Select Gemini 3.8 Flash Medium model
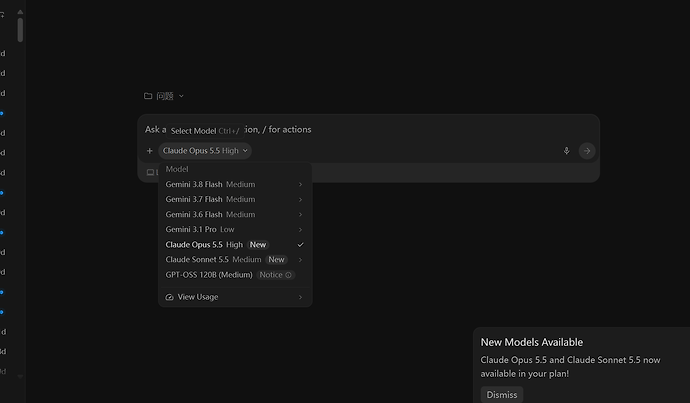This screenshot has height=403, width=690. (235, 184)
